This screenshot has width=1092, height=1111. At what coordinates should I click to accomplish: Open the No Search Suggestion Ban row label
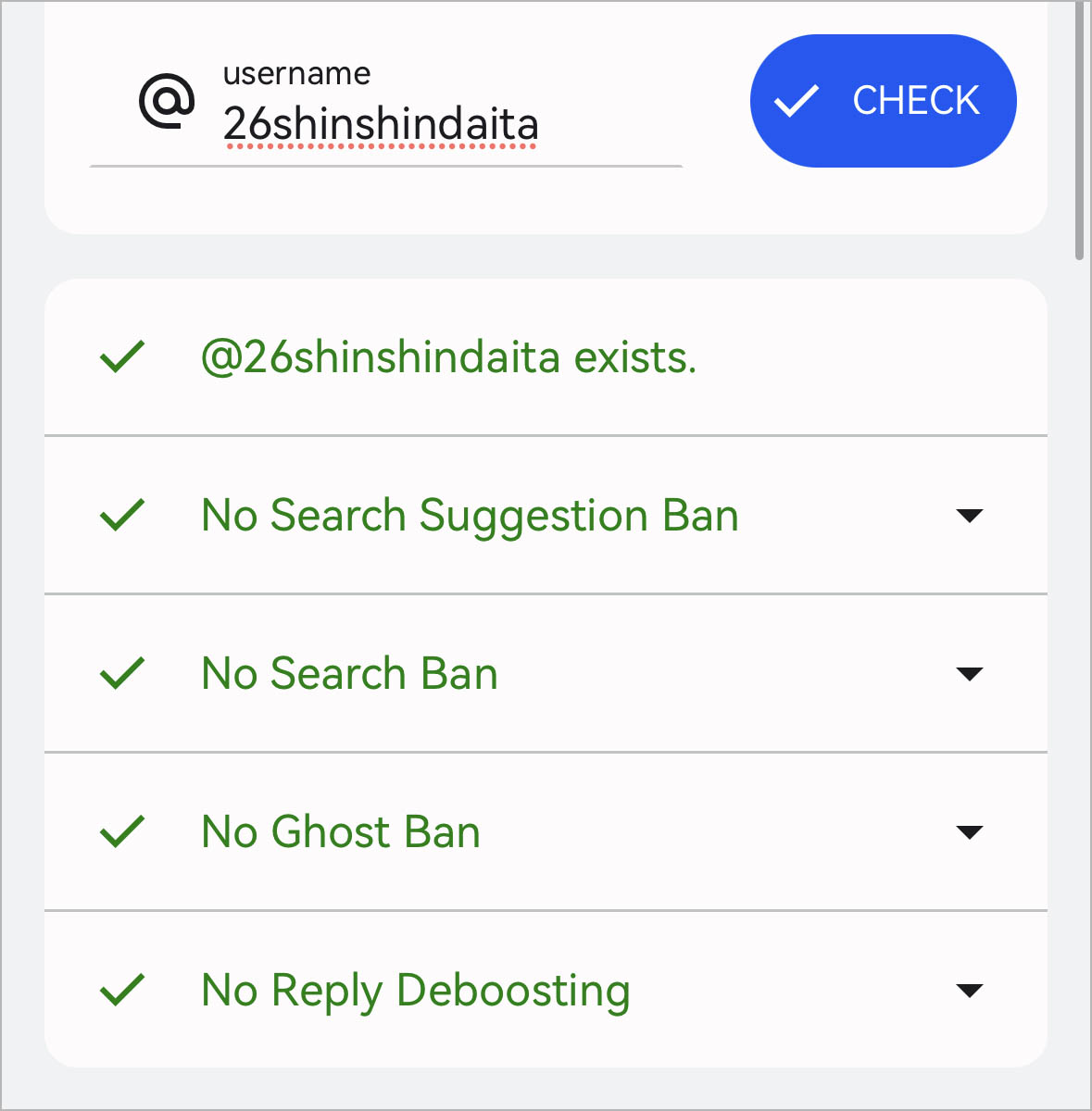click(x=470, y=516)
